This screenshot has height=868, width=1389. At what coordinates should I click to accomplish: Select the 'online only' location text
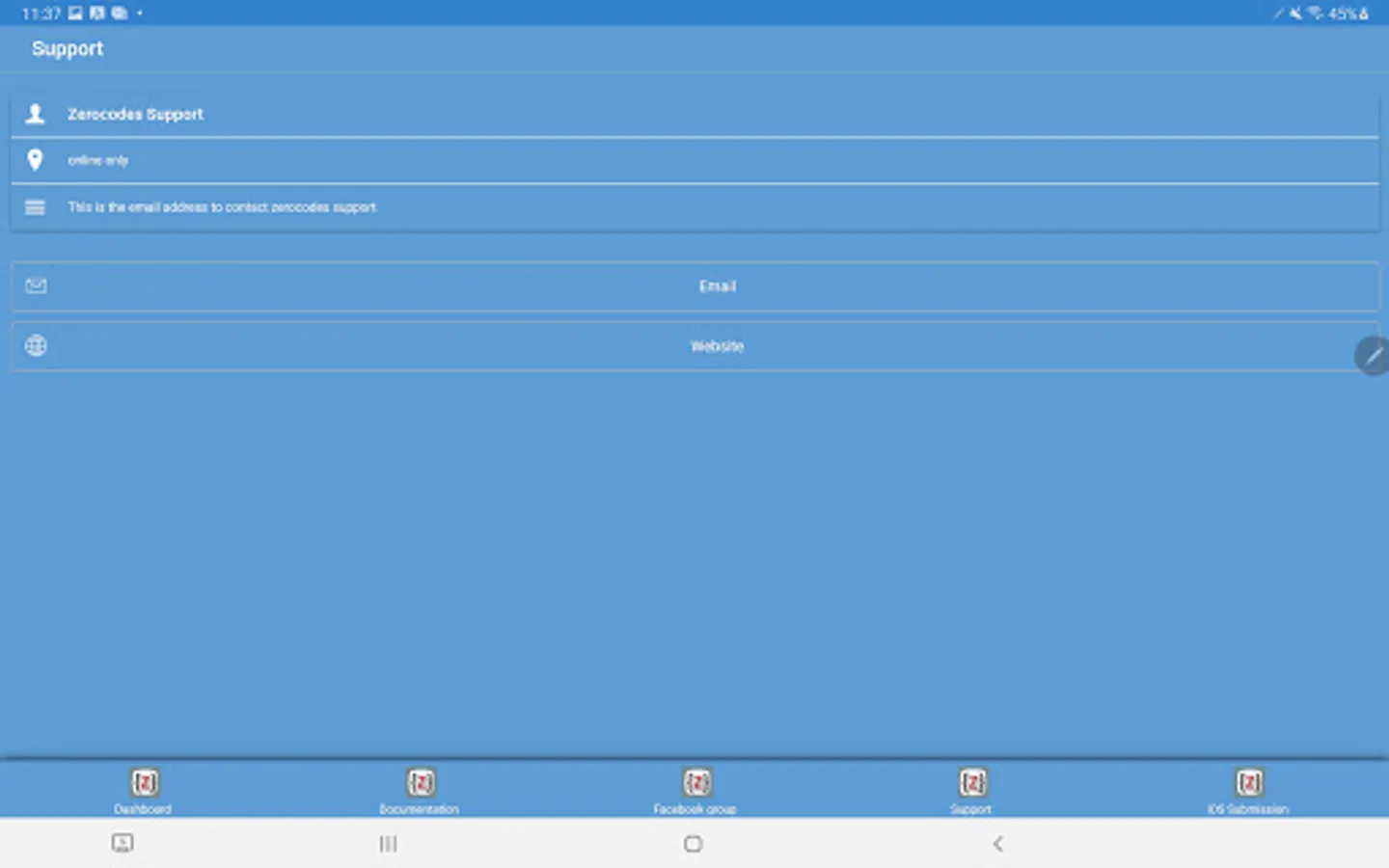click(97, 160)
